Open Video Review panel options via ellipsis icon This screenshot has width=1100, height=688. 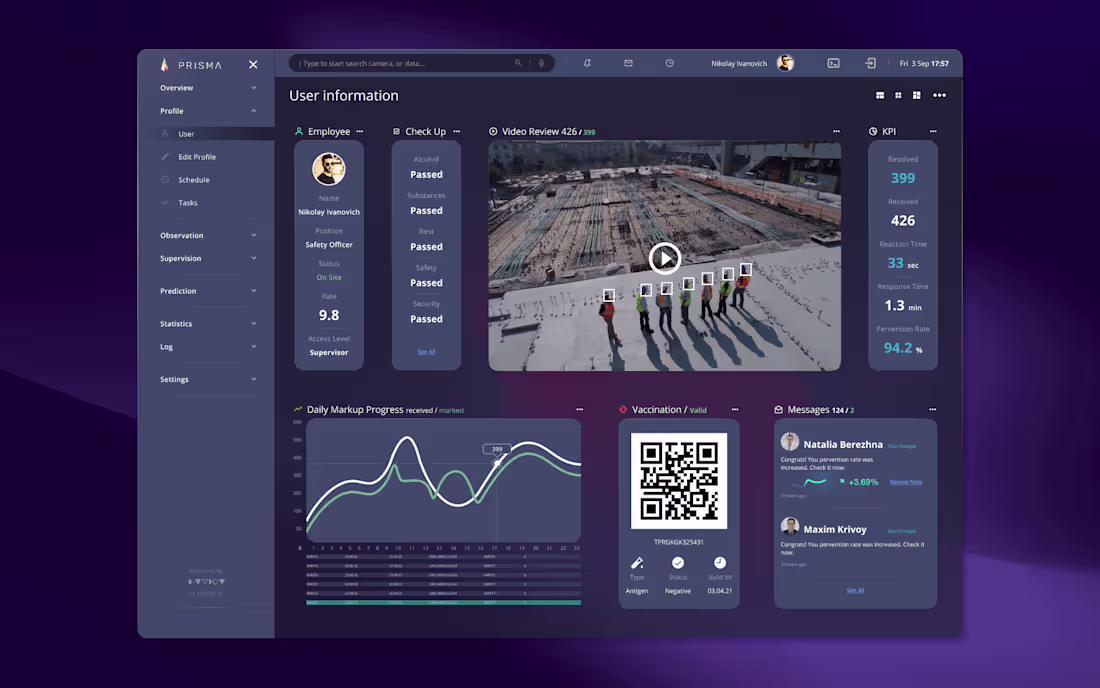pyautogui.click(x=836, y=131)
